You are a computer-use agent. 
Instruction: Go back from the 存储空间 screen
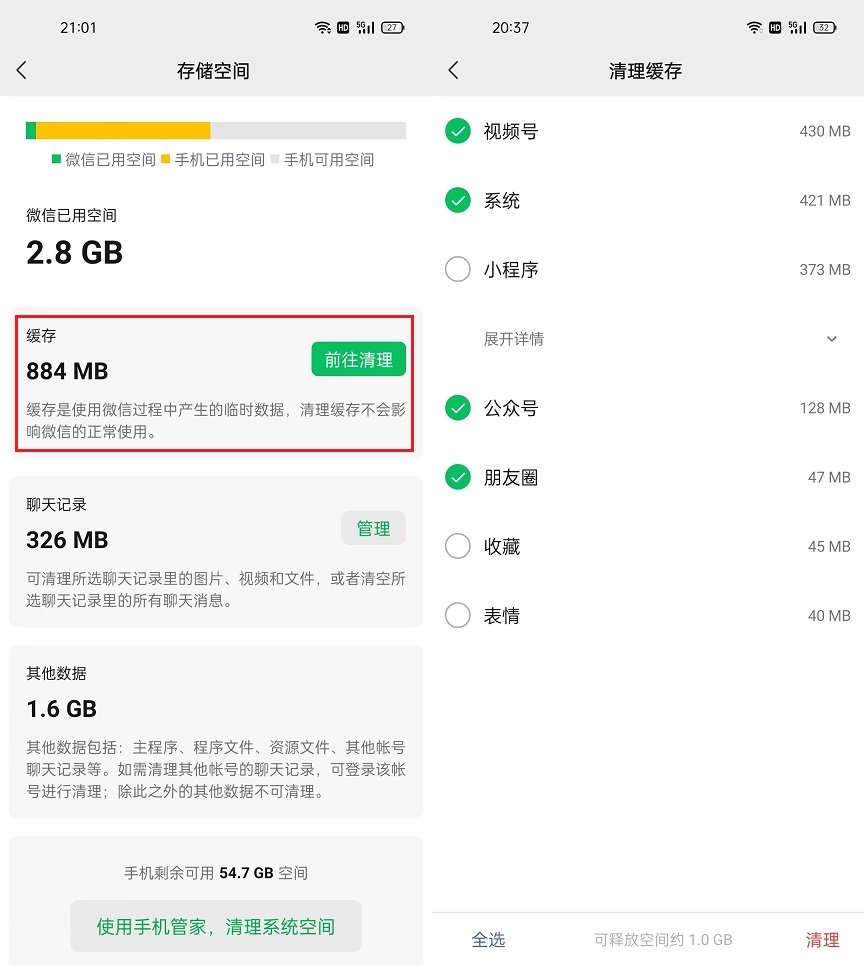click(x=22, y=70)
